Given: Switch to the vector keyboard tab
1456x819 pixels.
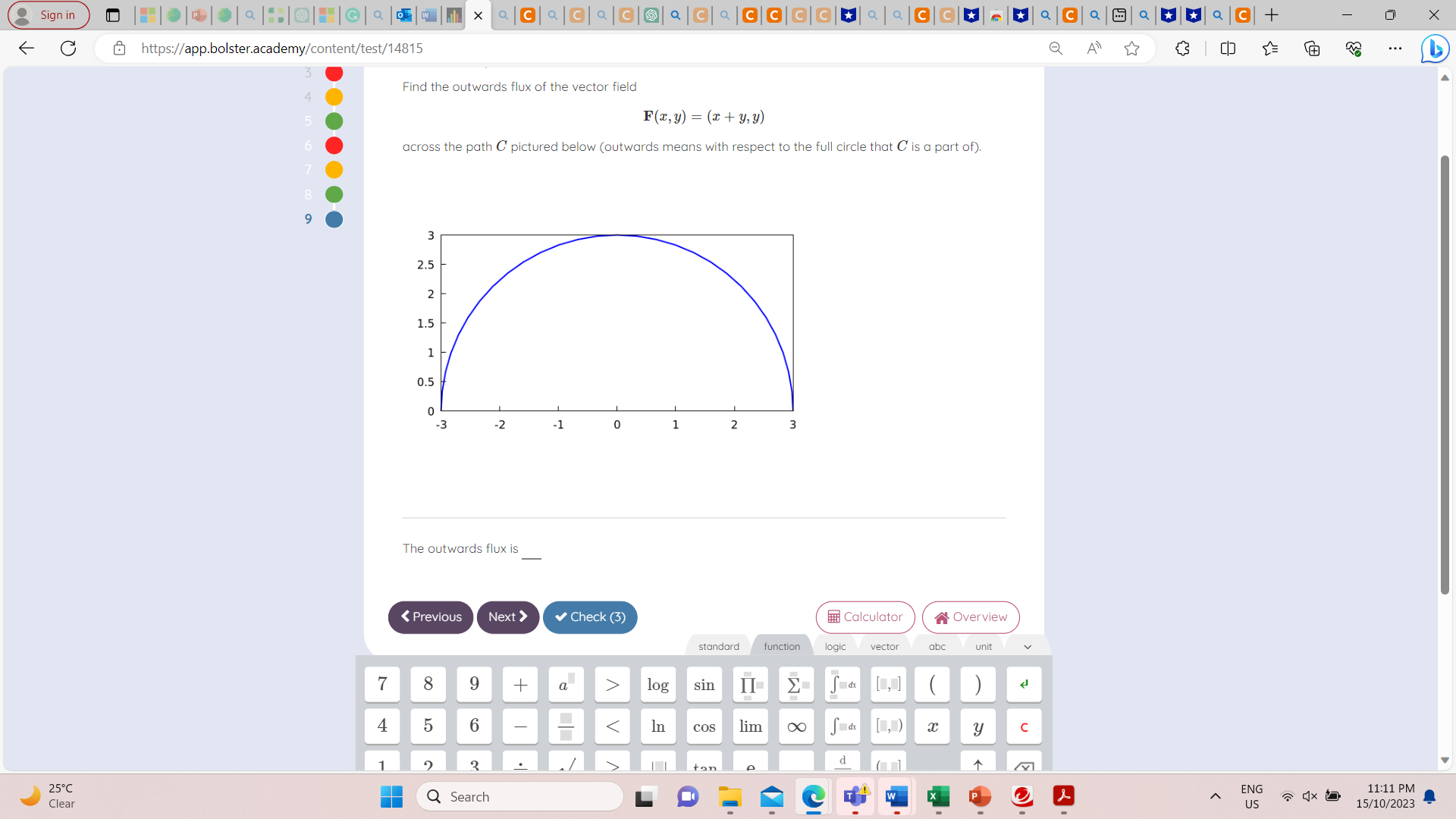Looking at the screenshot, I should point(884,647).
